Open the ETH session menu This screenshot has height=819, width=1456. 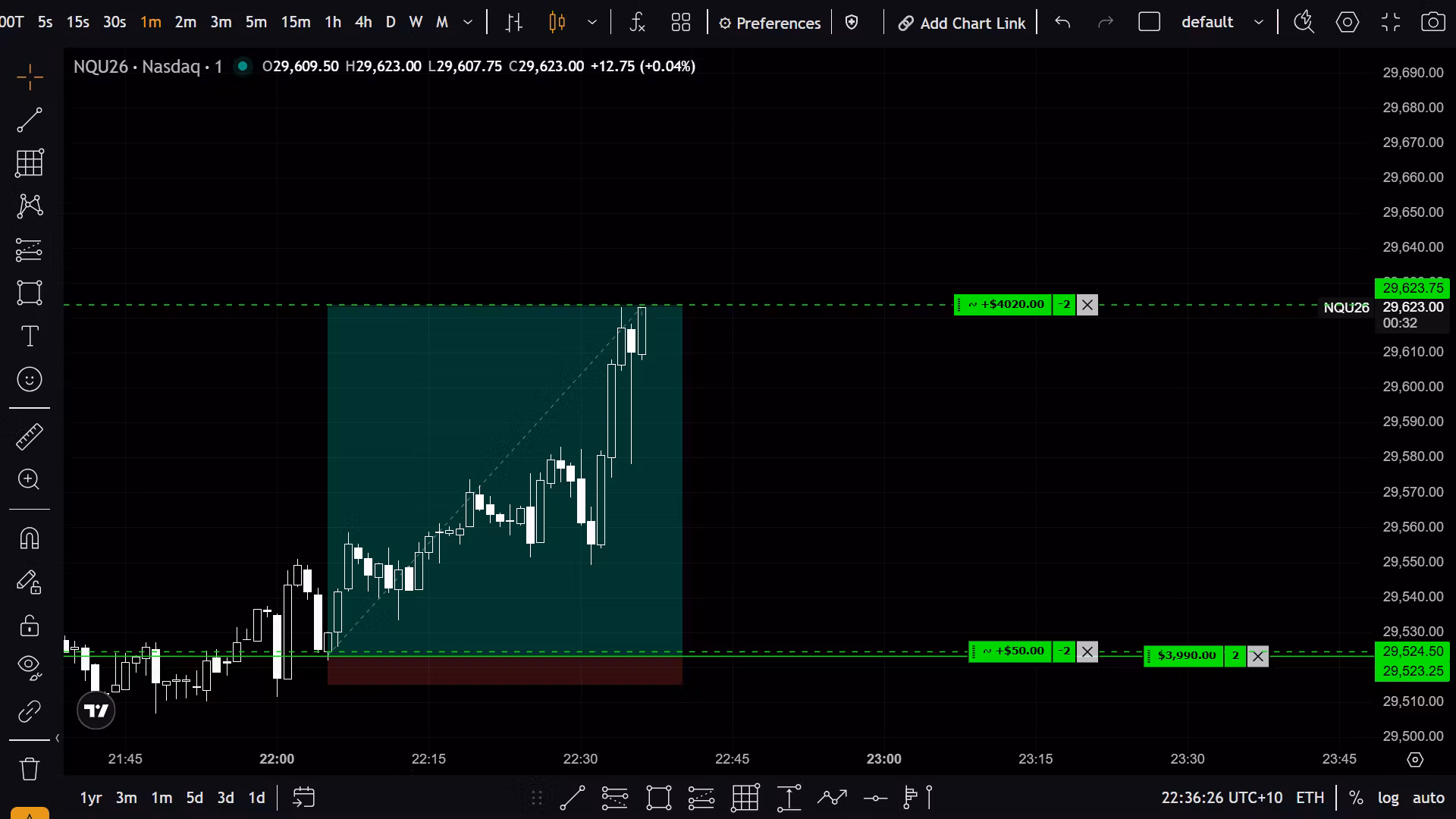point(1310,798)
